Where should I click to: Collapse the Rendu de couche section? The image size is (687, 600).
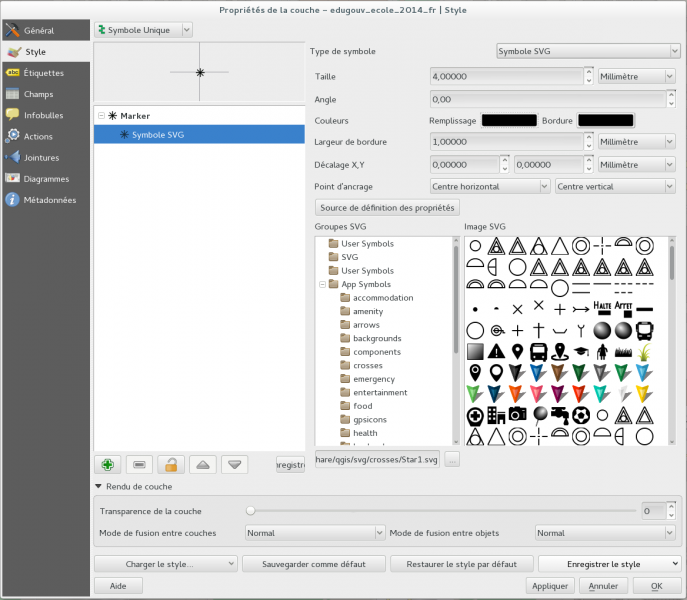pos(98,487)
